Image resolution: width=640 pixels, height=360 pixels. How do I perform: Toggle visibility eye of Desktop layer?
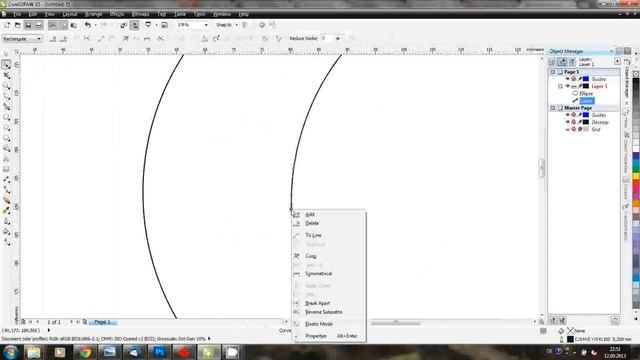[x=567, y=122]
